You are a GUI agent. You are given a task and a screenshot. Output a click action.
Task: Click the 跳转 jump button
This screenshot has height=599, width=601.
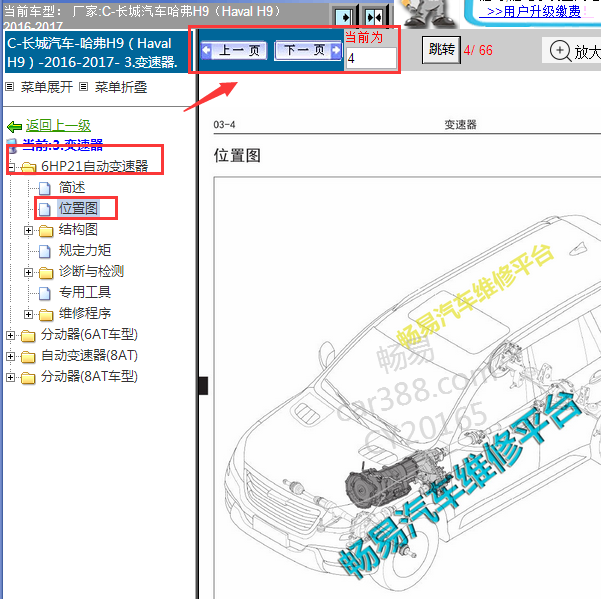[x=441, y=50]
